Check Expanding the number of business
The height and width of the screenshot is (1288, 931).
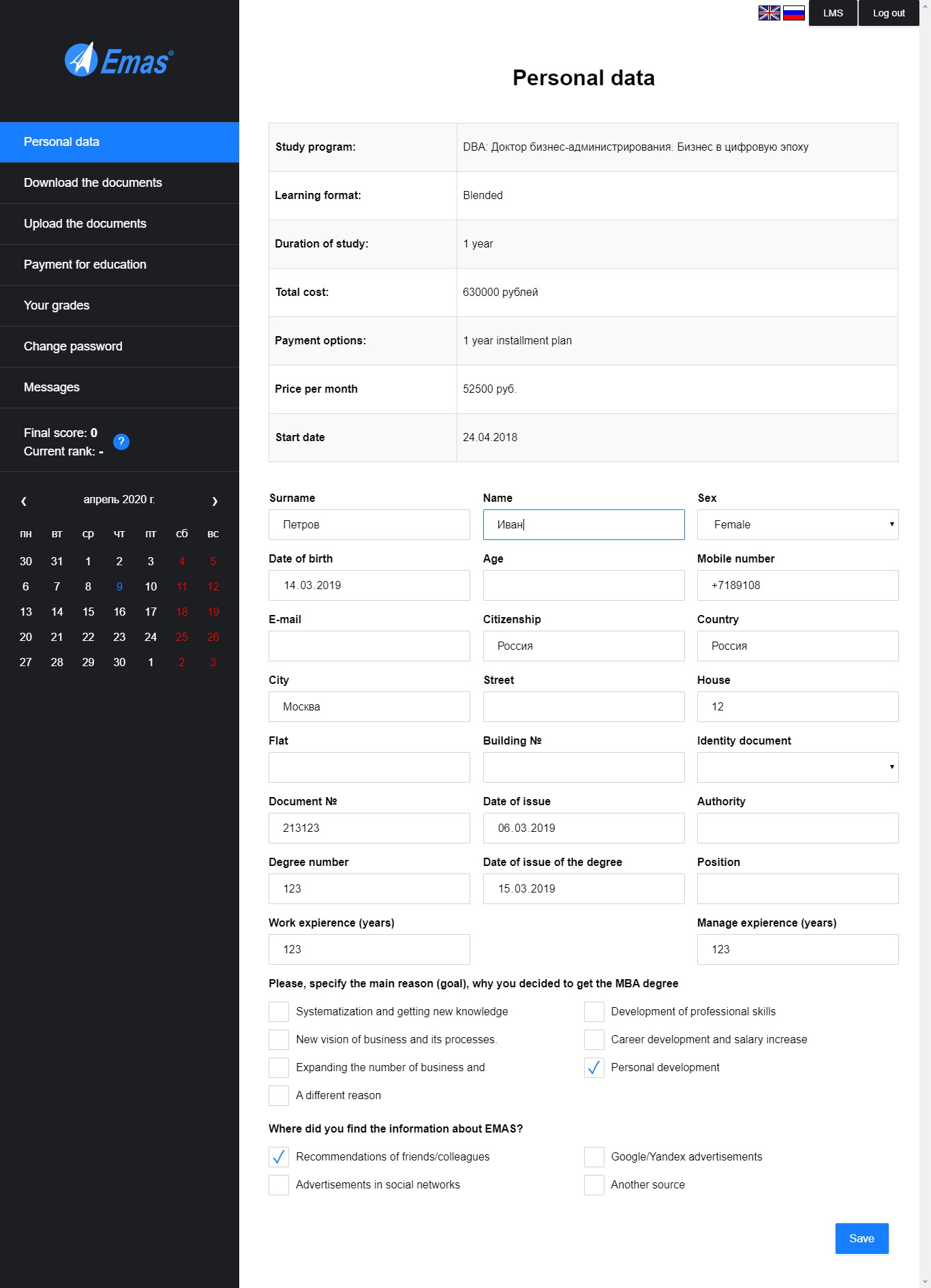click(x=279, y=1068)
